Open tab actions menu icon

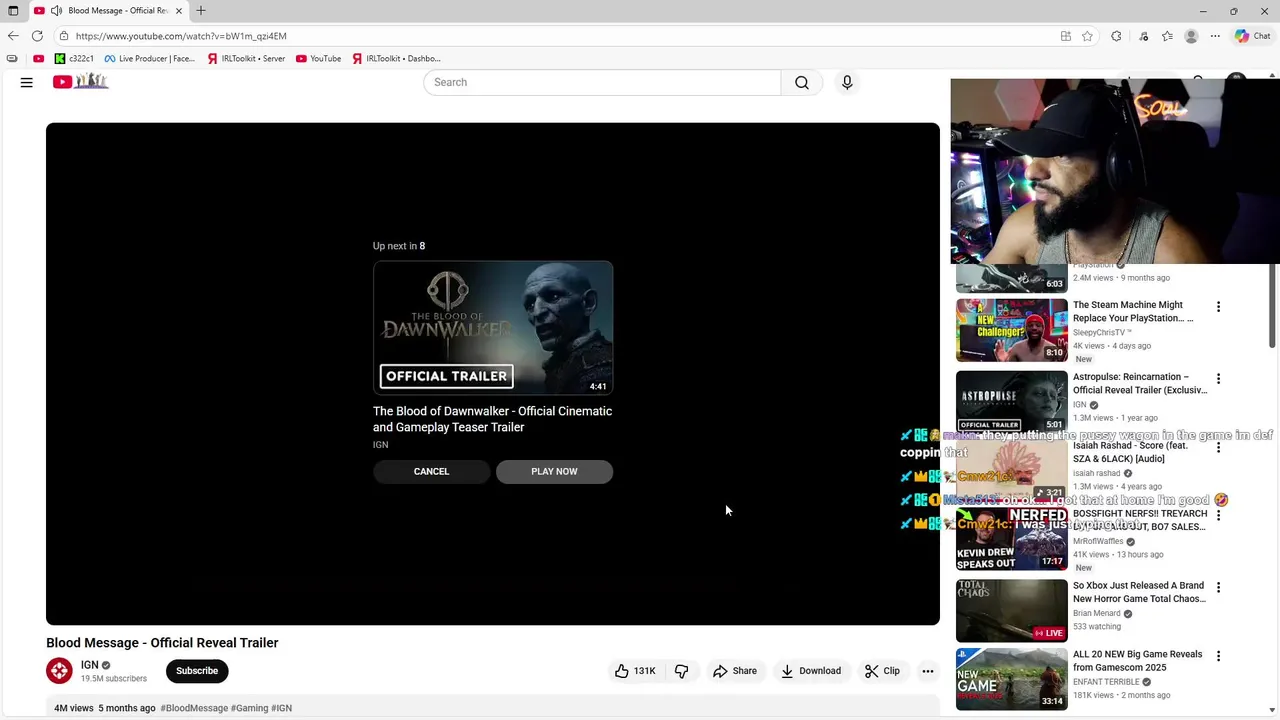point(13,11)
